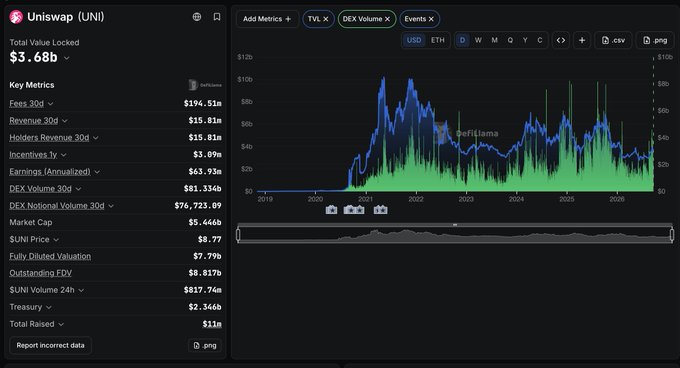The width and height of the screenshot is (680, 368).
Task: Select monthly (M) chart interval
Action: coord(494,40)
